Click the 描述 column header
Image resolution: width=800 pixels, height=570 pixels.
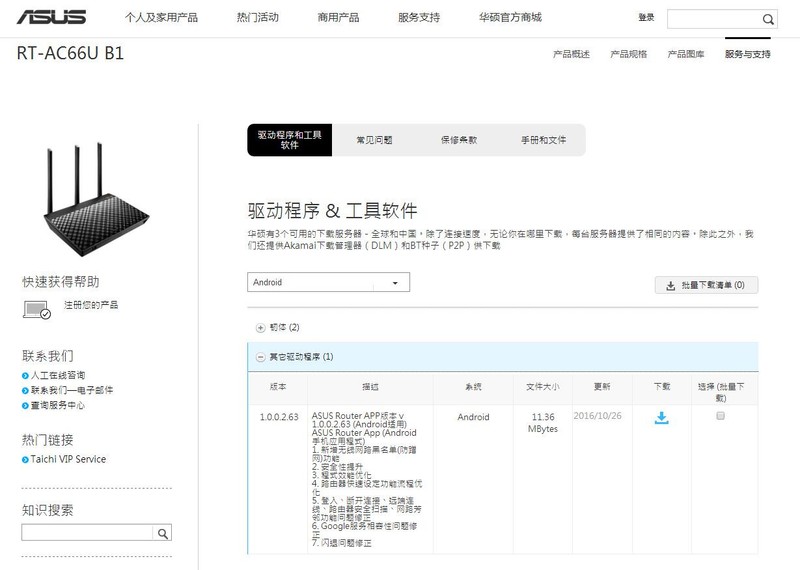370,387
